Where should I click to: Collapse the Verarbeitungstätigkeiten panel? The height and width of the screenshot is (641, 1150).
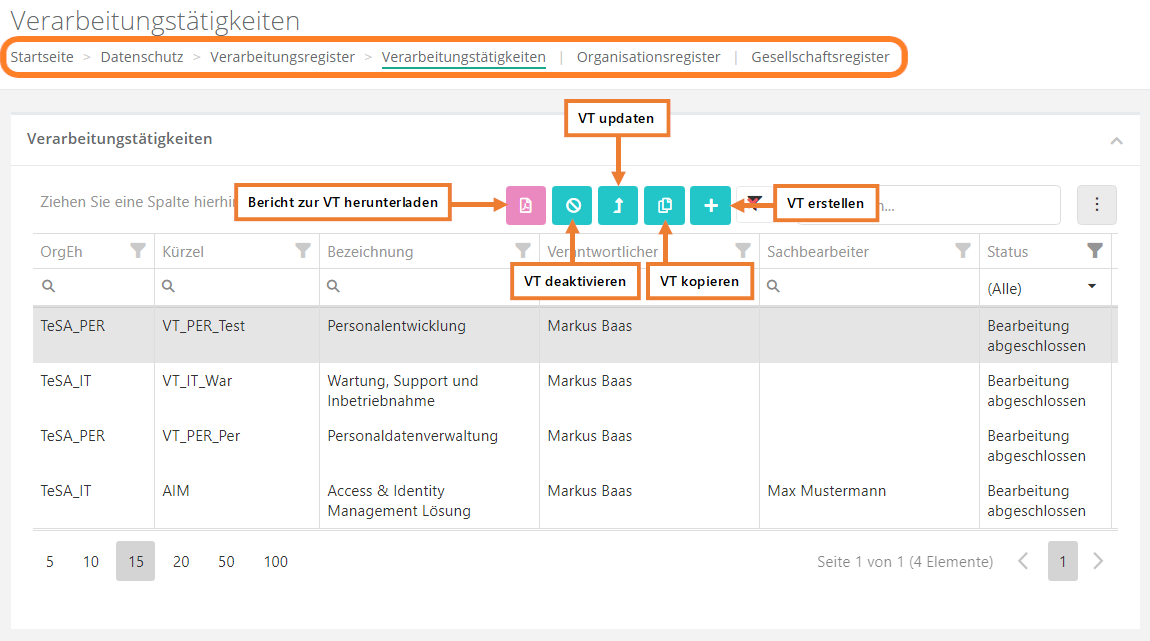pyautogui.click(x=1117, y=141)
